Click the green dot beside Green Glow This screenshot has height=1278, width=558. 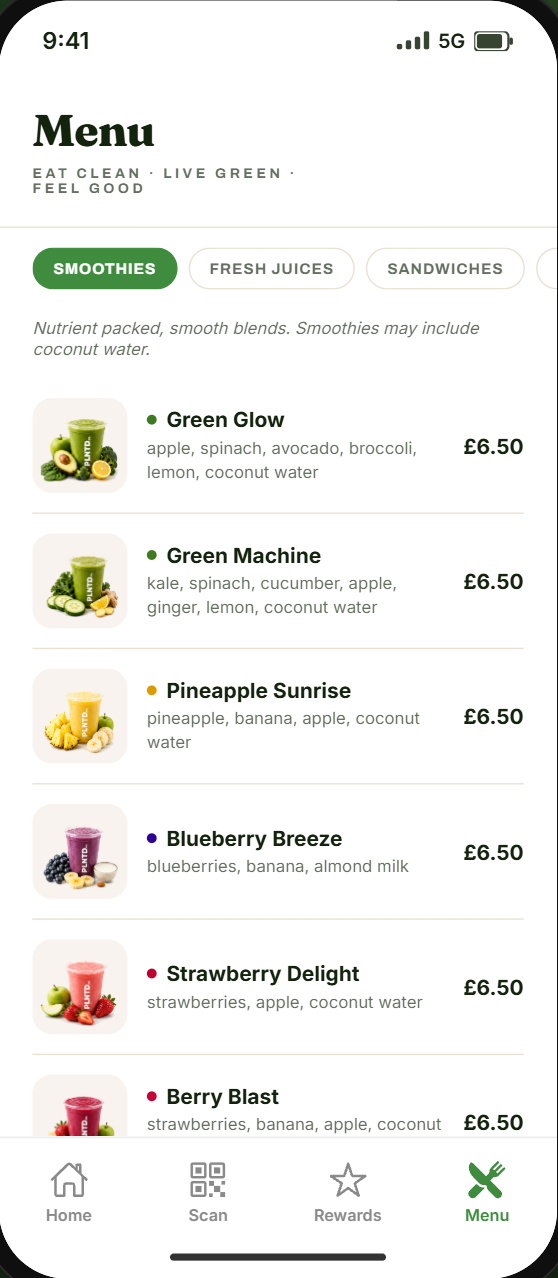[x=152, y=420]
